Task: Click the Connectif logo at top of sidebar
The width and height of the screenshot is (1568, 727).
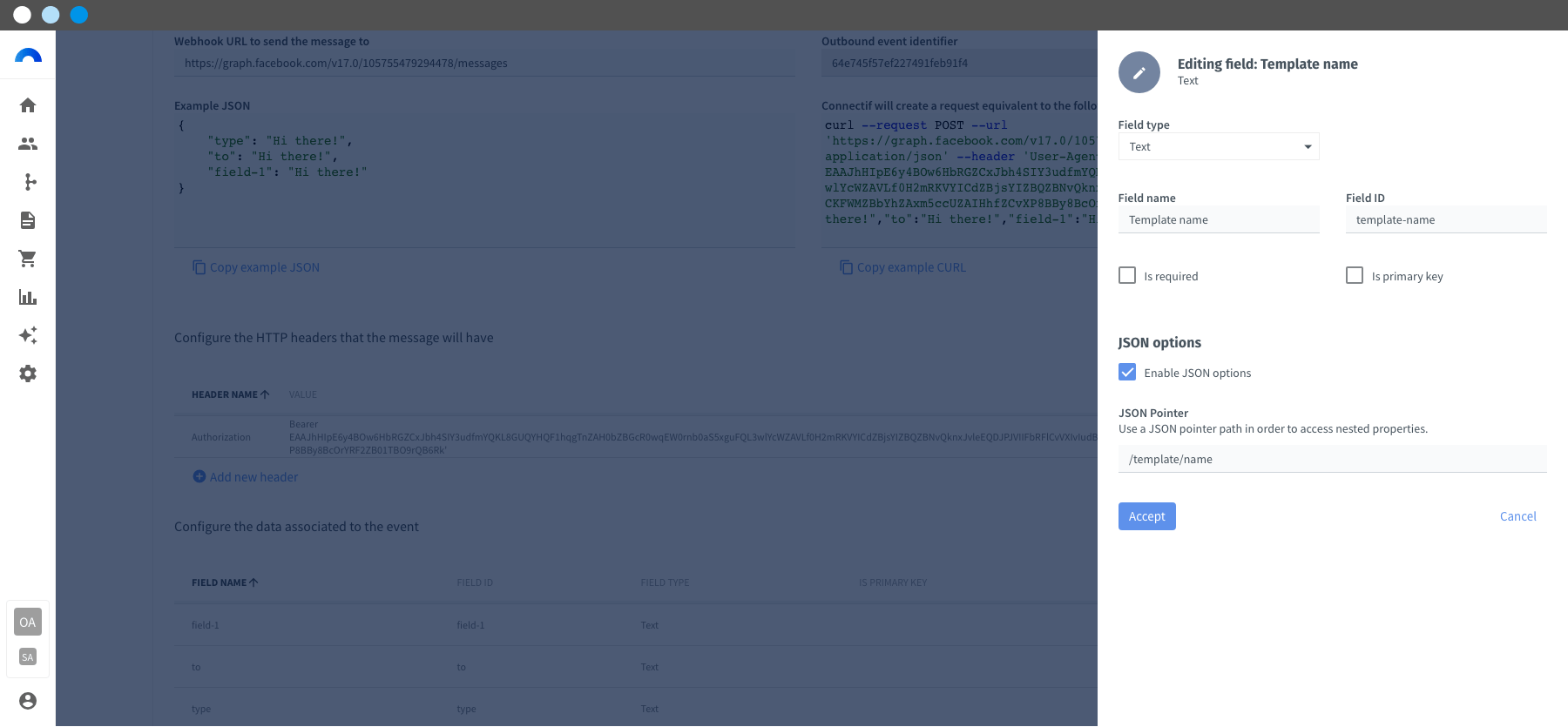Action: (x=28, y=56)
